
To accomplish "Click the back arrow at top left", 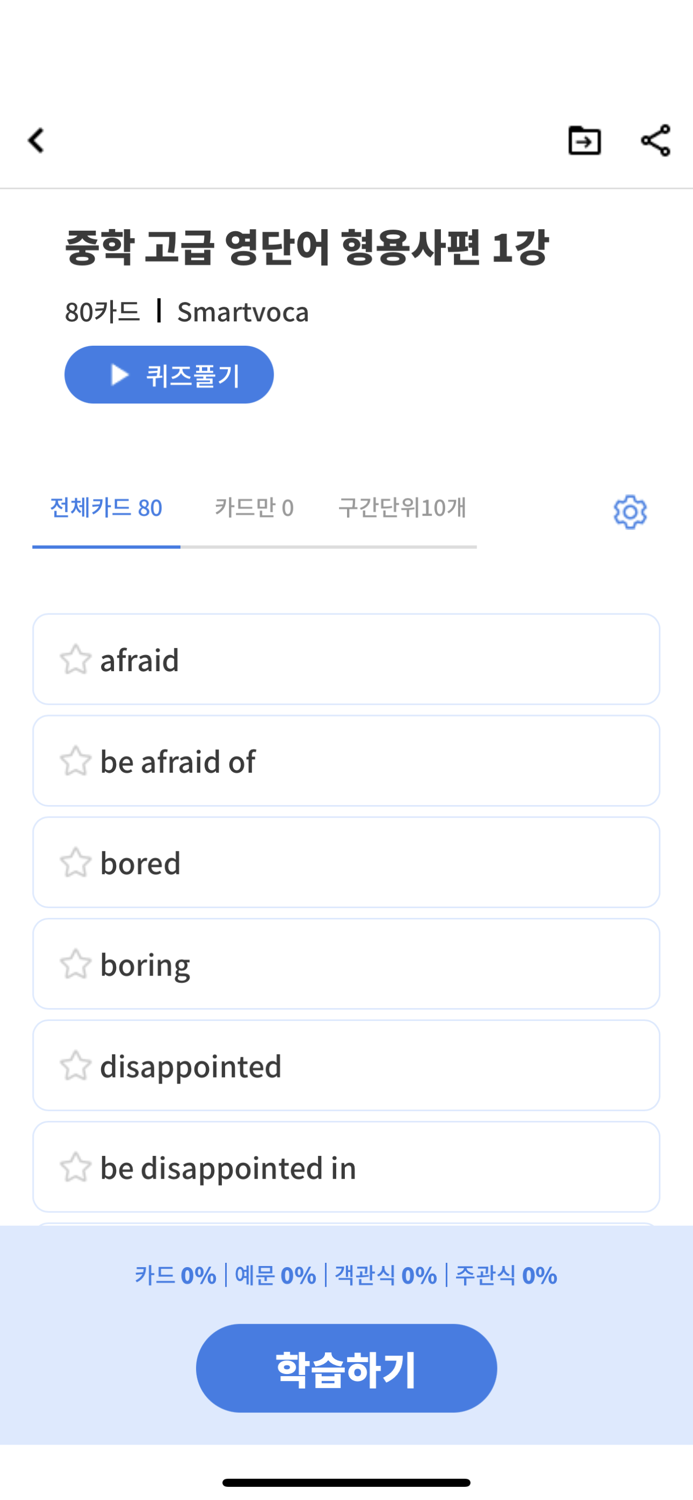I will point(36,140).
